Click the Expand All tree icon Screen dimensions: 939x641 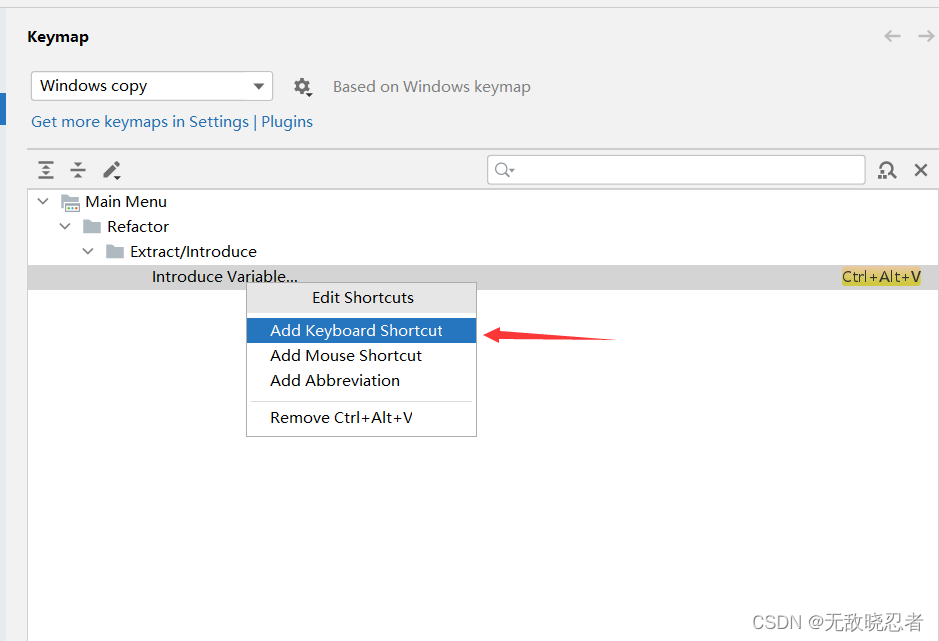tap(46, 170)
